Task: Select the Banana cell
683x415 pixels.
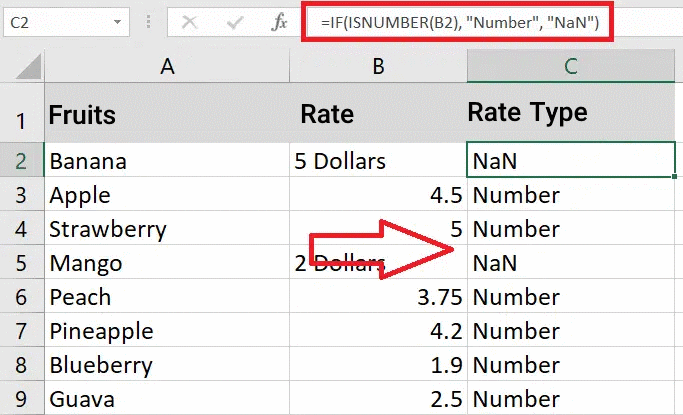Action: [166, 161]
